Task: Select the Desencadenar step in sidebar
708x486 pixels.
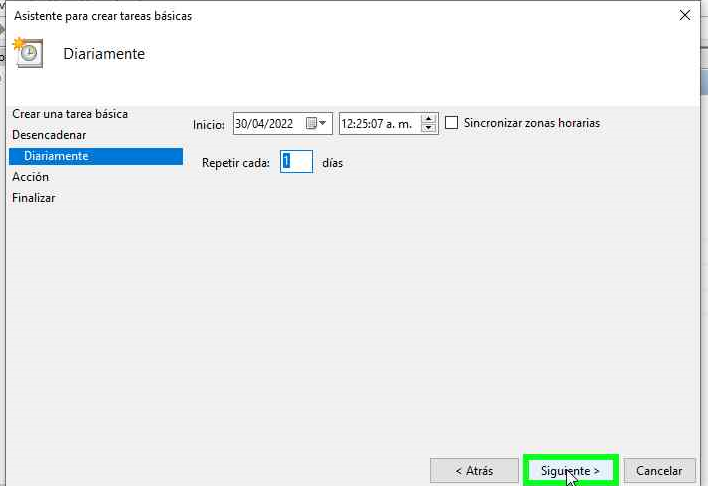Action: pyautogui.click(x=49, y=135)
